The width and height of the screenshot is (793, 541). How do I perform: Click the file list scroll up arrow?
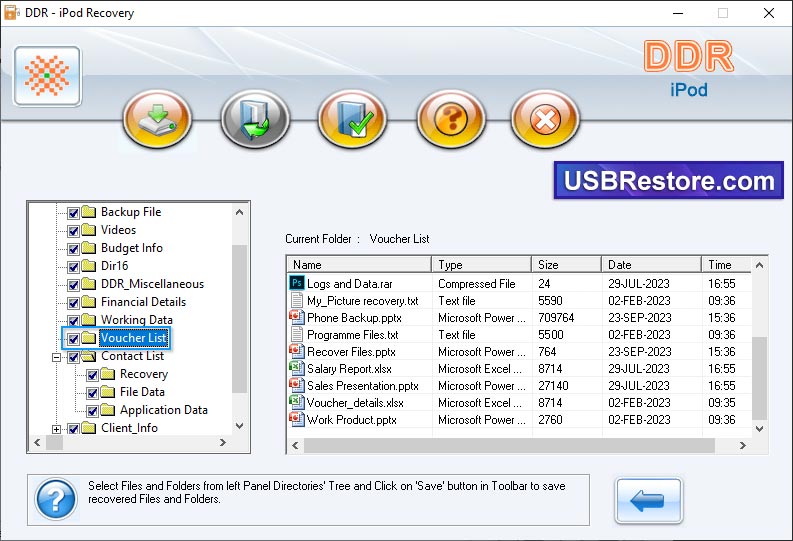[x=759, y=265]
